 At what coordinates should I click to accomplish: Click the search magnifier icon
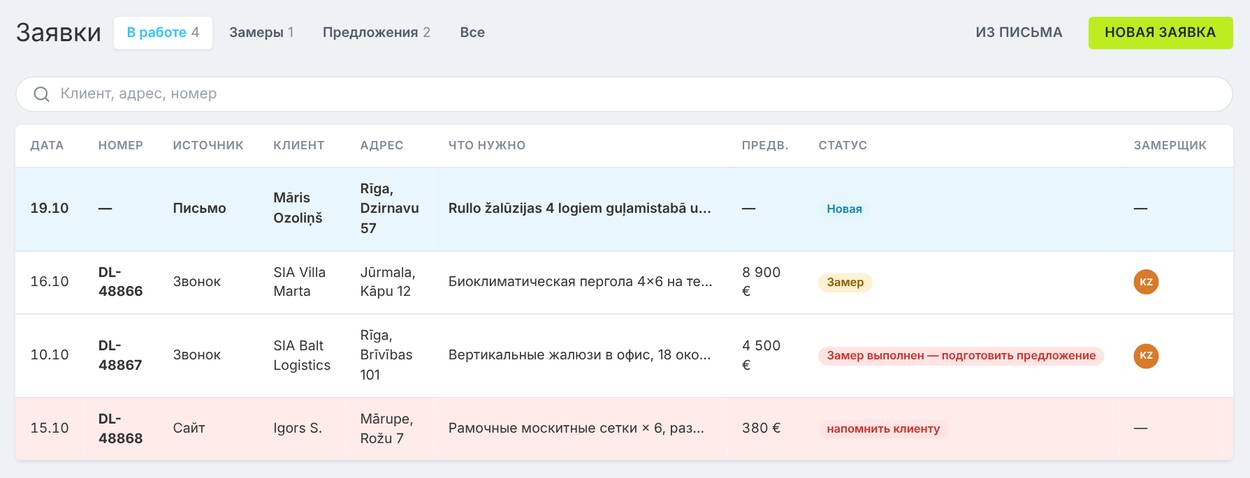click(41, 94)
